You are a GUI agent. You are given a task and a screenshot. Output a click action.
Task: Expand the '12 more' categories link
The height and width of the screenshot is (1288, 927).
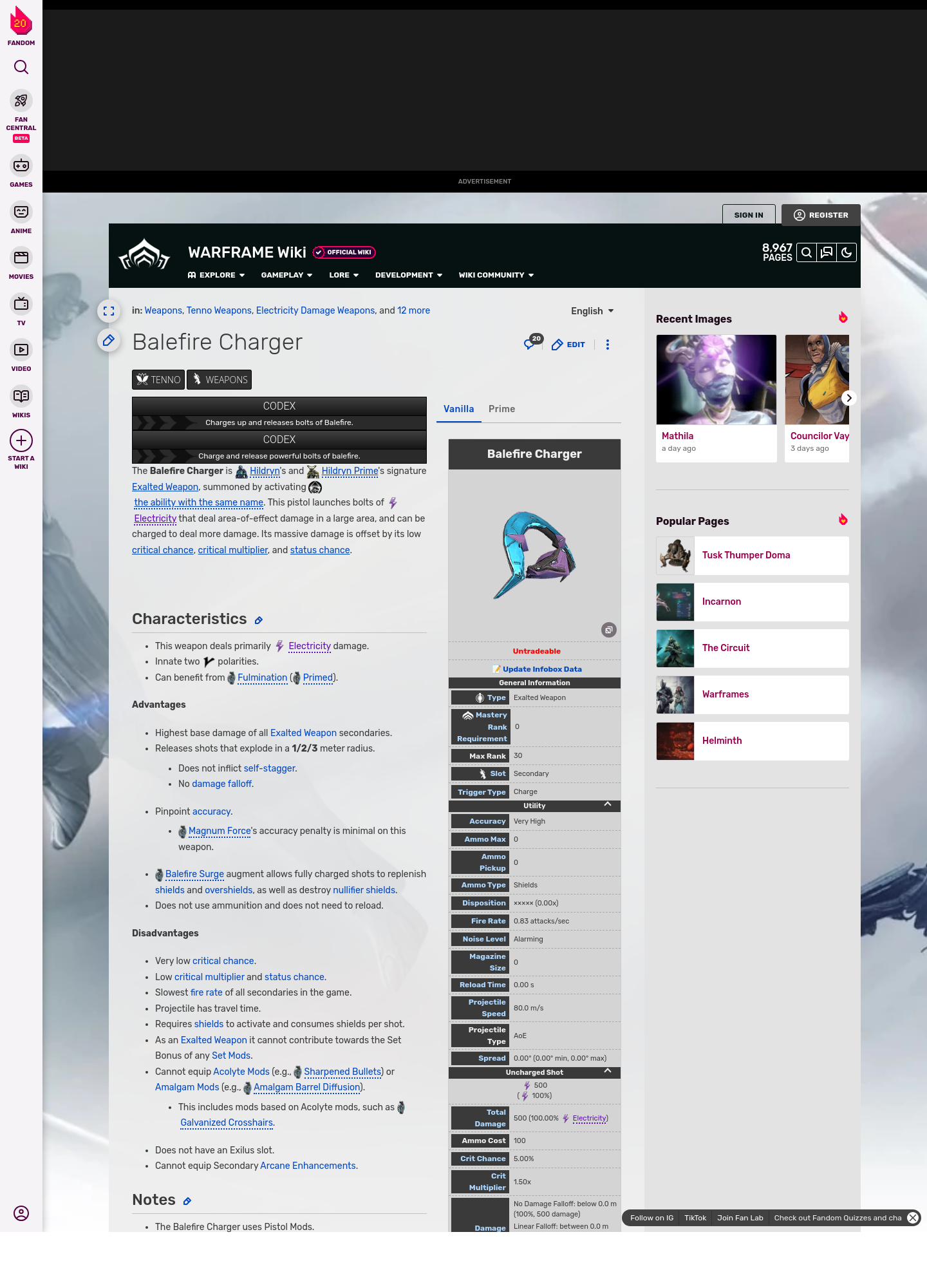(x=413, y=310)
